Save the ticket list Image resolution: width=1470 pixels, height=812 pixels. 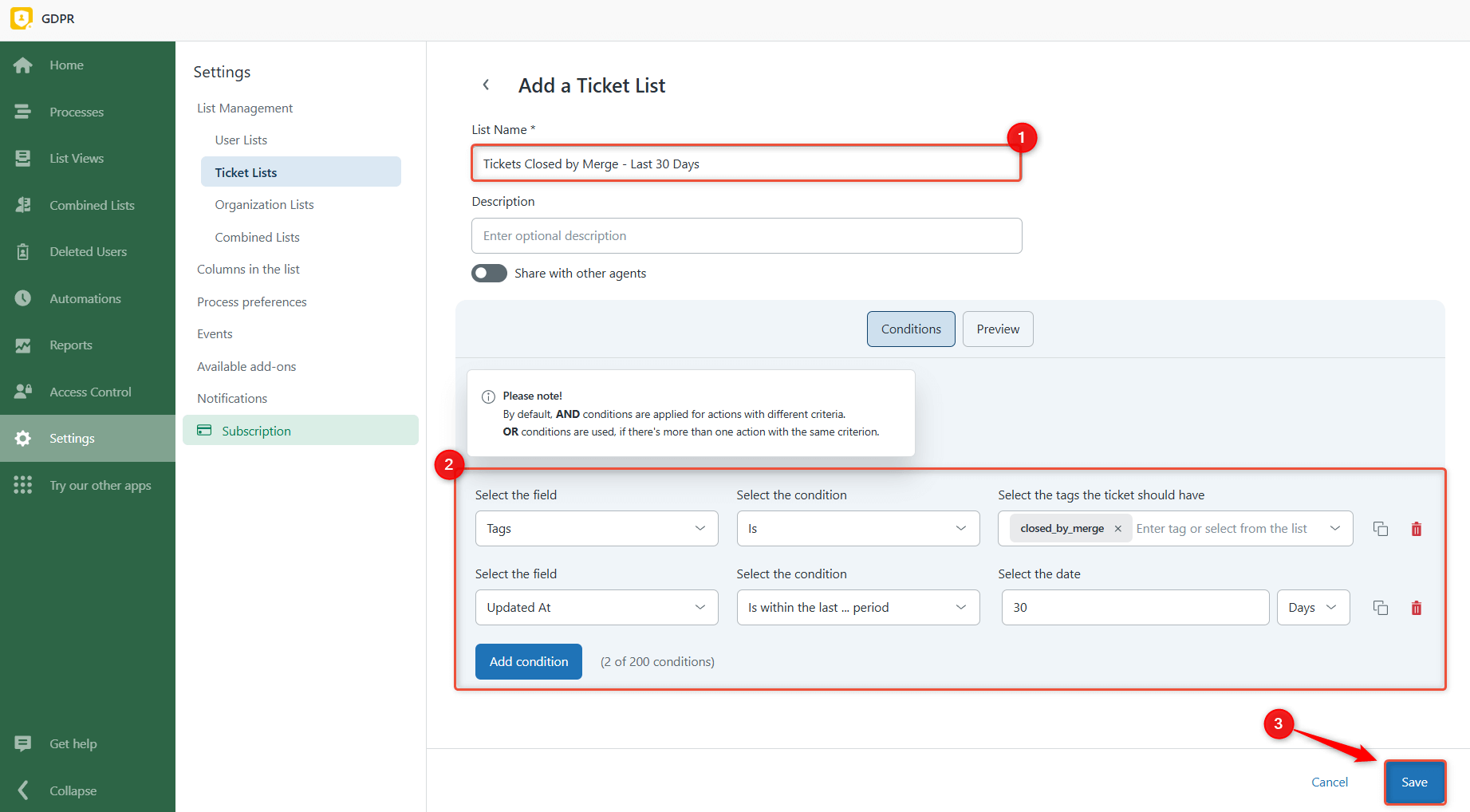1413,782
